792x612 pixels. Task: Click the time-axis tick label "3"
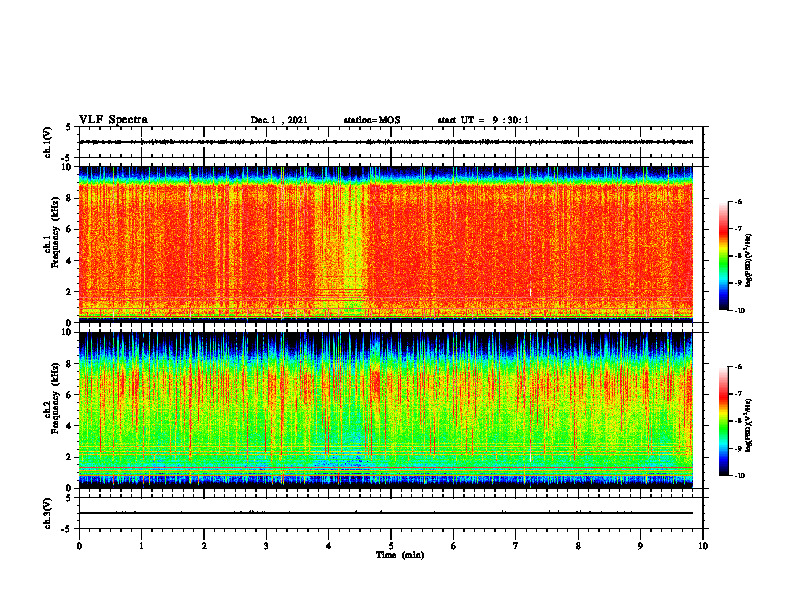click(x=266, y=546)
